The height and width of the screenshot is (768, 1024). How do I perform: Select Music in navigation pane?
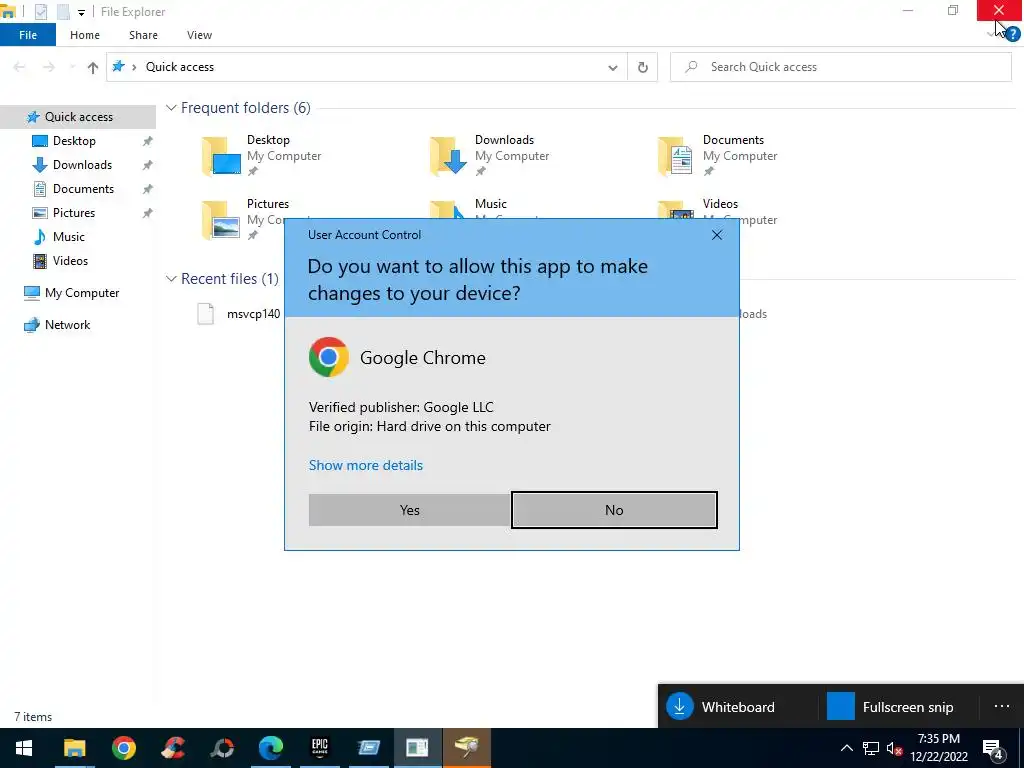pyautogui.click(x=69, y=236)
